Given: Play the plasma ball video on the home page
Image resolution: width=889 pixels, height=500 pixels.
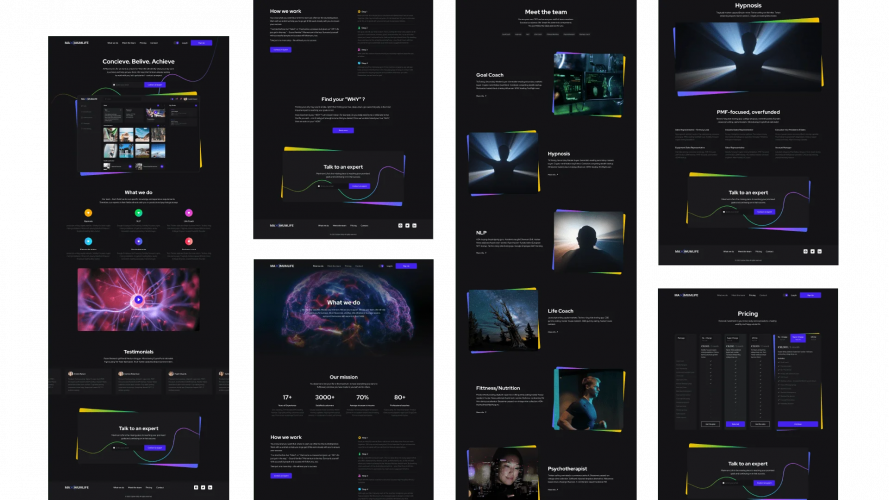Looking at the screenshot, I should pyautogui.click(x=138, y=299).
